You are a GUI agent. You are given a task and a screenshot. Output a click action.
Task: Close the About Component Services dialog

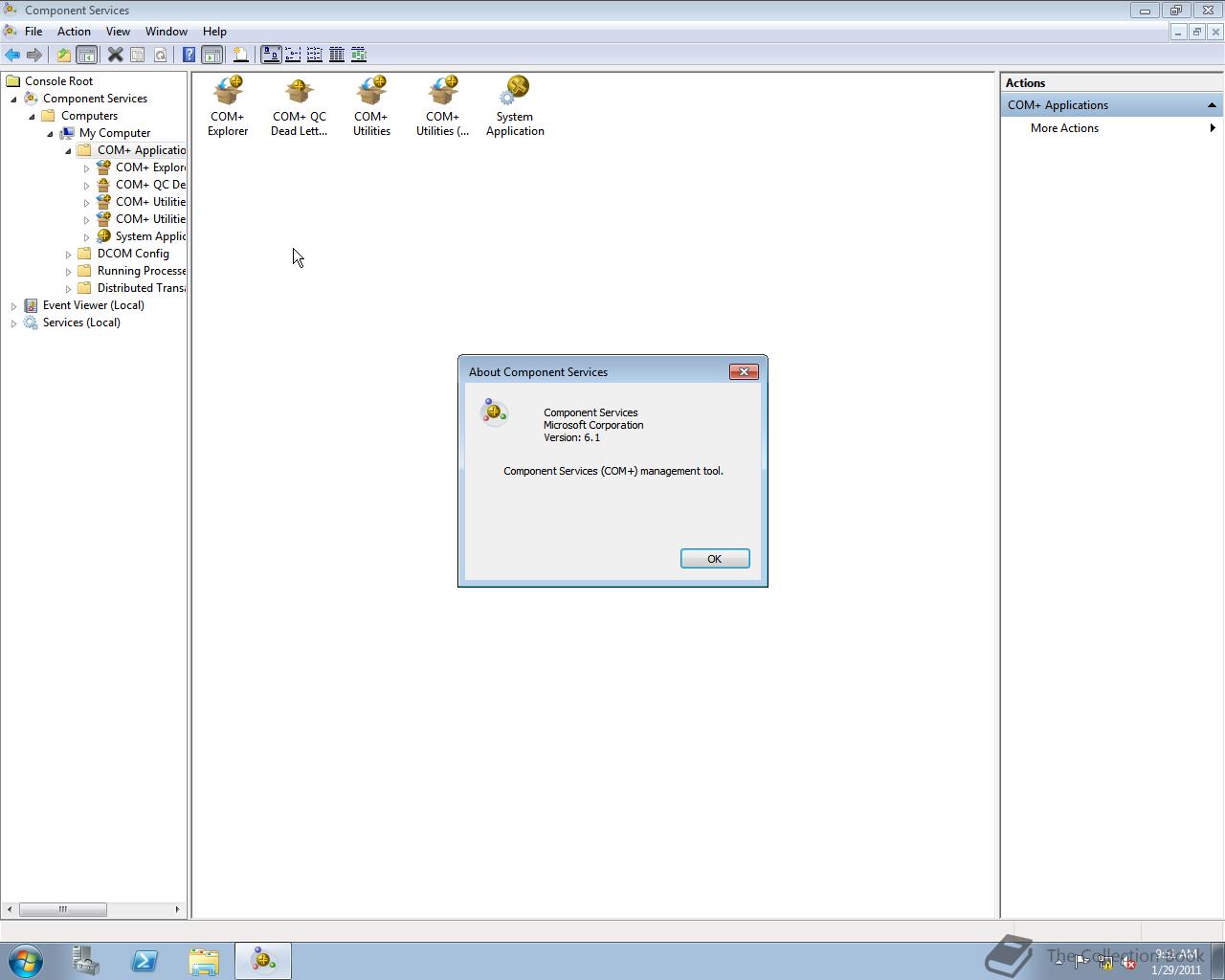click(744, 371)
